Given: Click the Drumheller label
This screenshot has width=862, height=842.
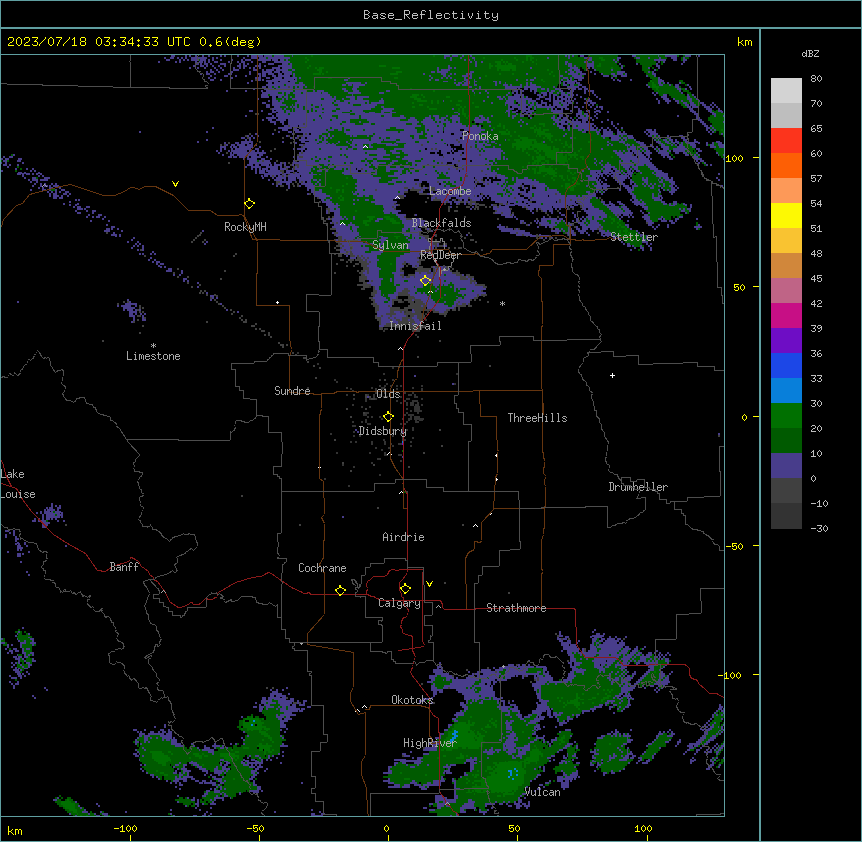Looking at the screenshot, I should (x=638, y=487).
